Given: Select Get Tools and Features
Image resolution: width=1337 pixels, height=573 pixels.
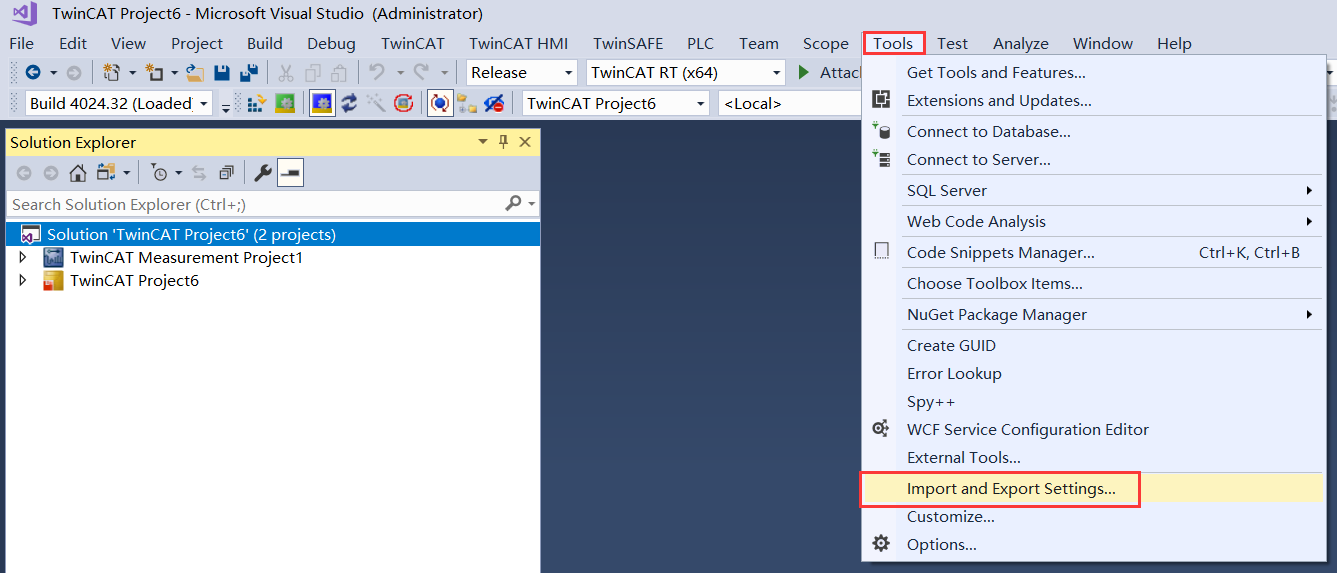Looking at the screenshot, I should pyautogui.click(x=1092, y=72).
